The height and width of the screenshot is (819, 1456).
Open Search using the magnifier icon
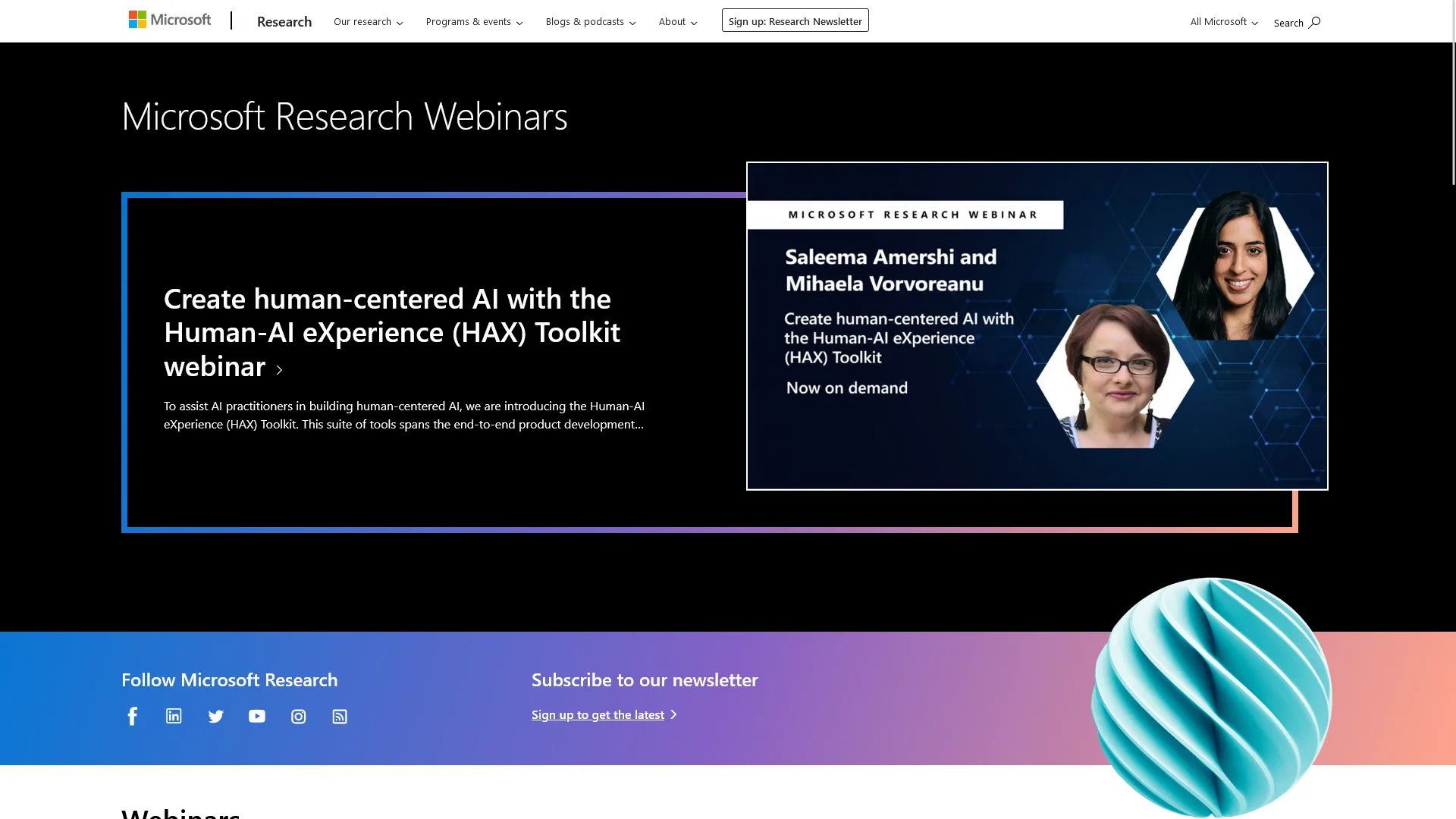(x=1314, y=22)
